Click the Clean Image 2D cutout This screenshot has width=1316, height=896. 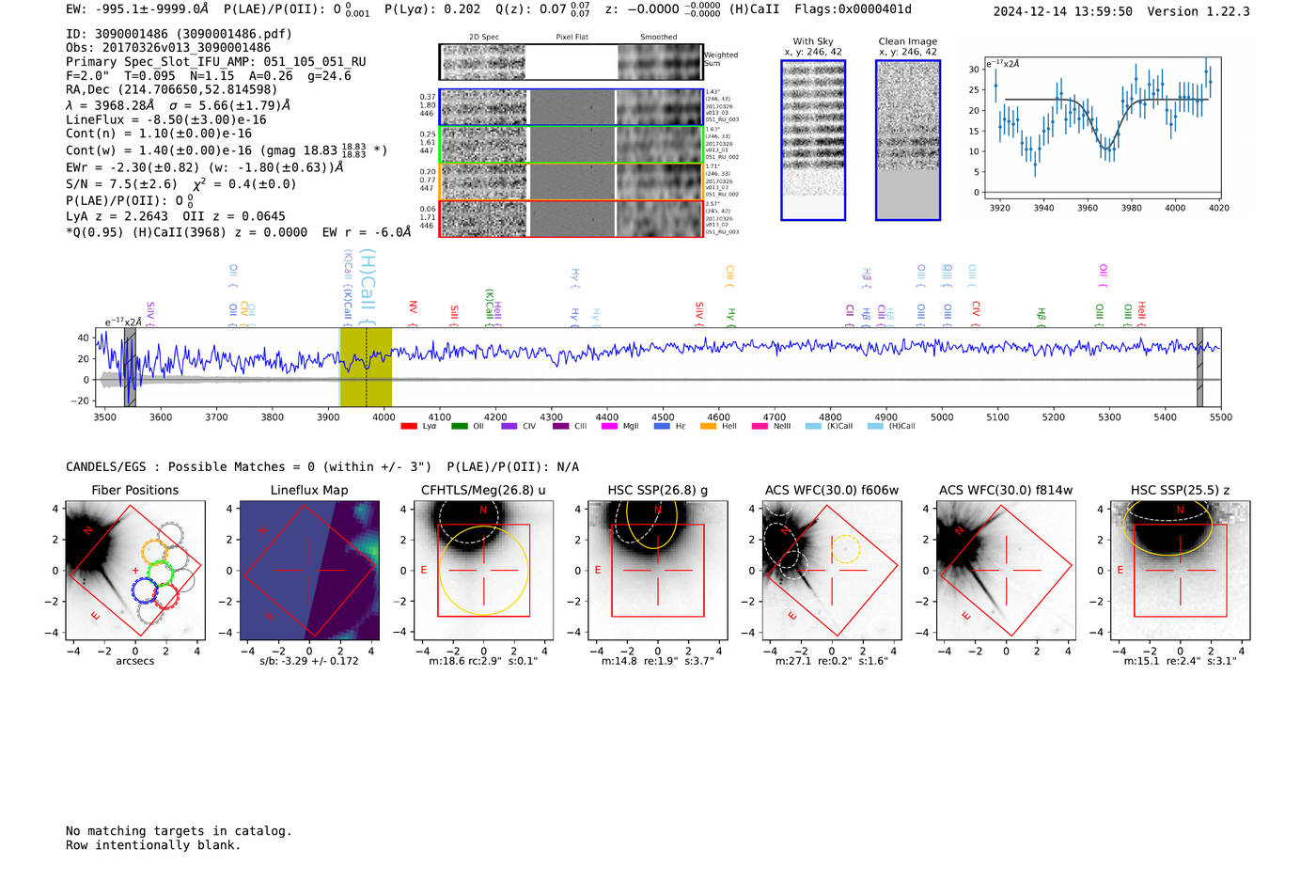(908, 140)
